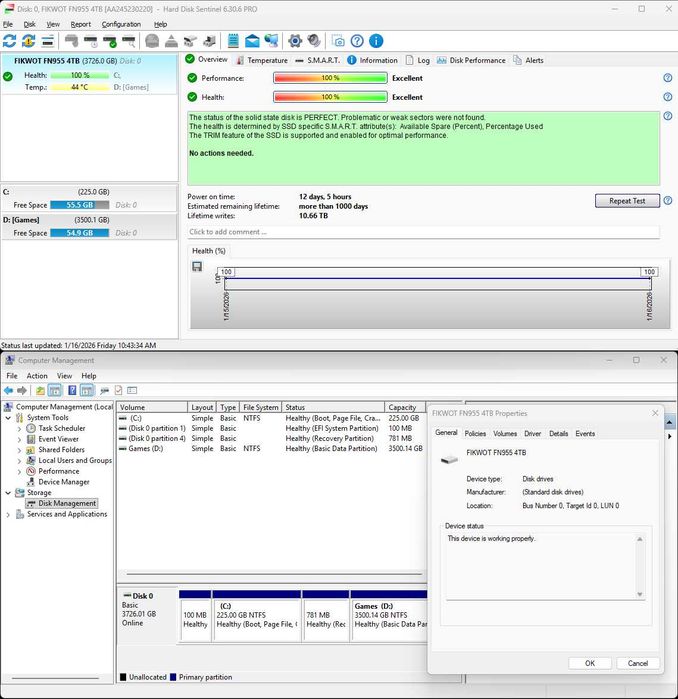Switch to the Temperature tab
Screen dimensions: 678x699
click(x=262, y=60)
